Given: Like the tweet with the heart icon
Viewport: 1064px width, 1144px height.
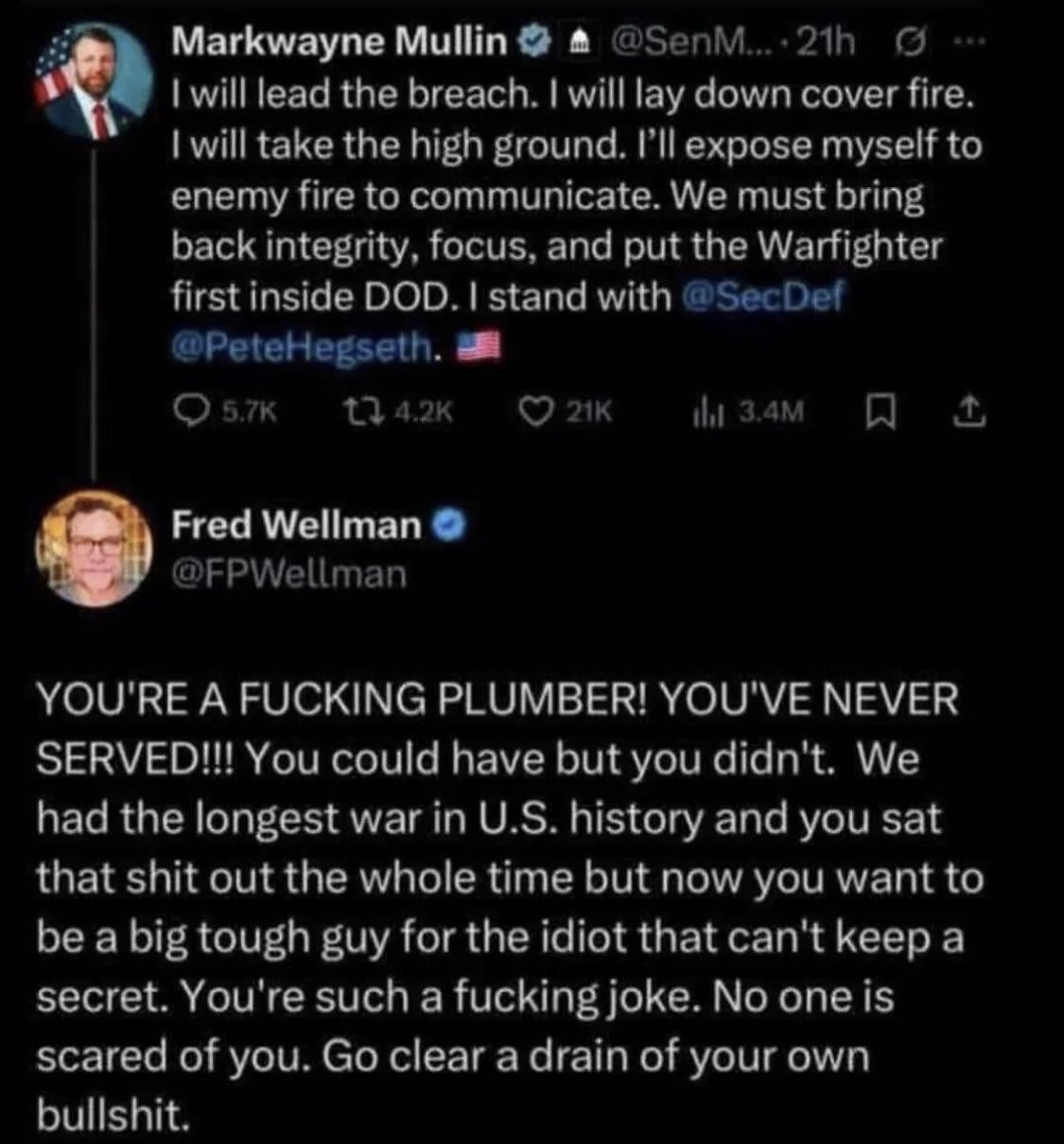Looking at the screenshot, I should click(541, 410).
